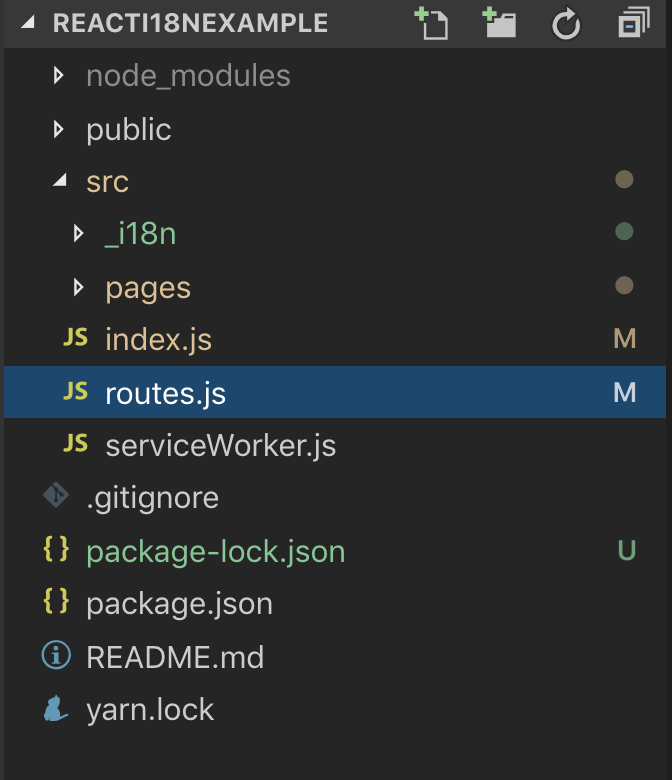Refresh the explorer file tree
672x780 pixels.
[566, 23]
